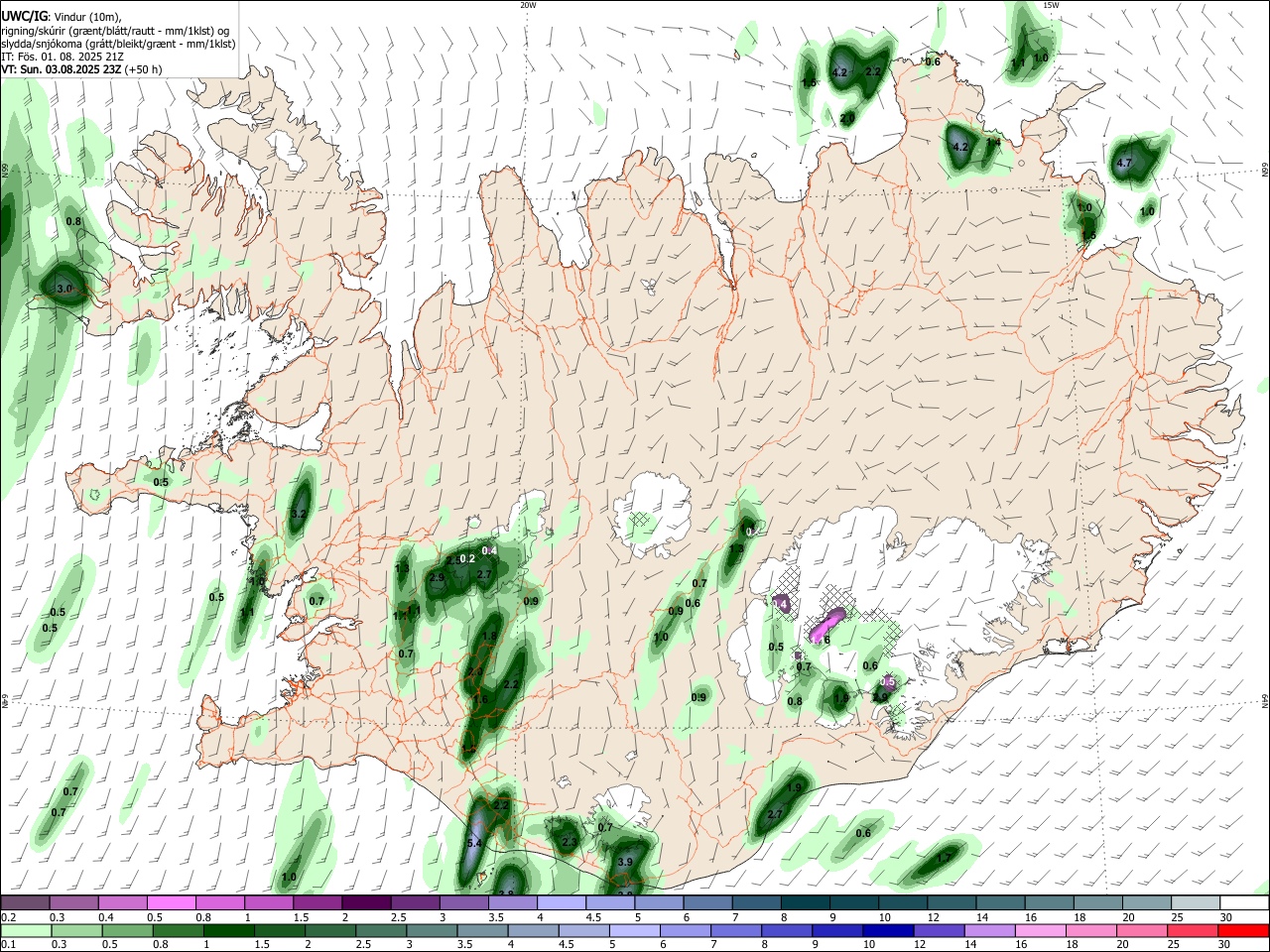
Task: Click the 4.7 precipitation value on the map
Action: [x=1124, y=164]
